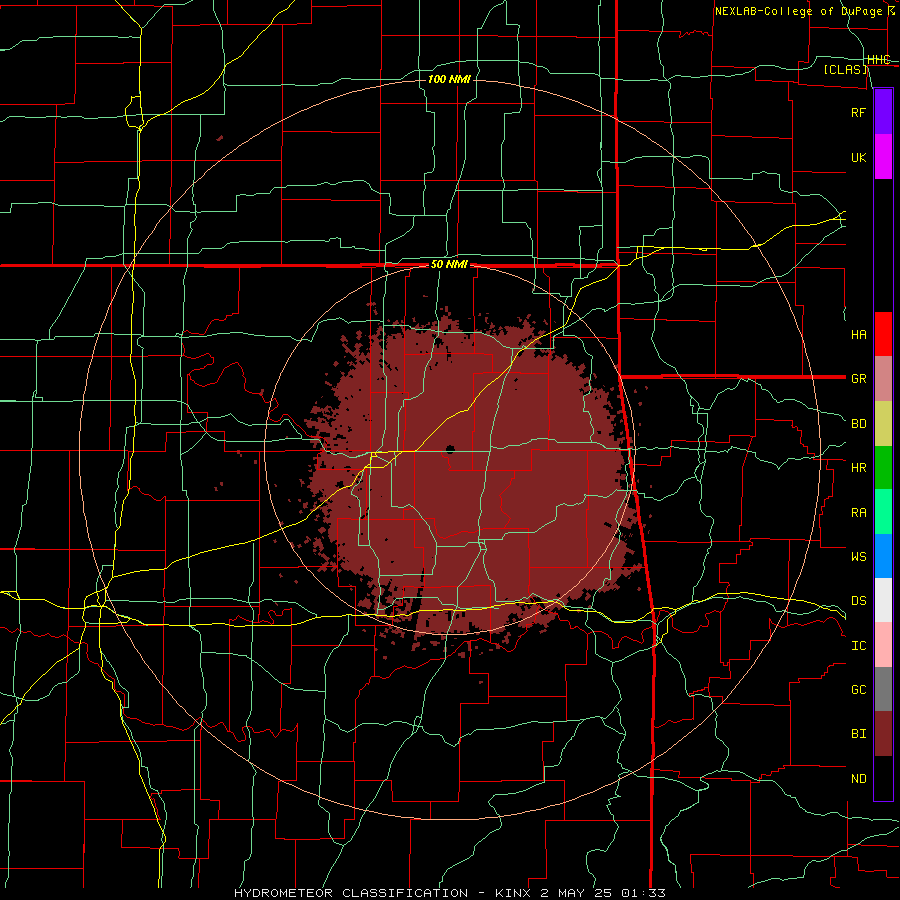Click the ND legend label

click(858, 779)
